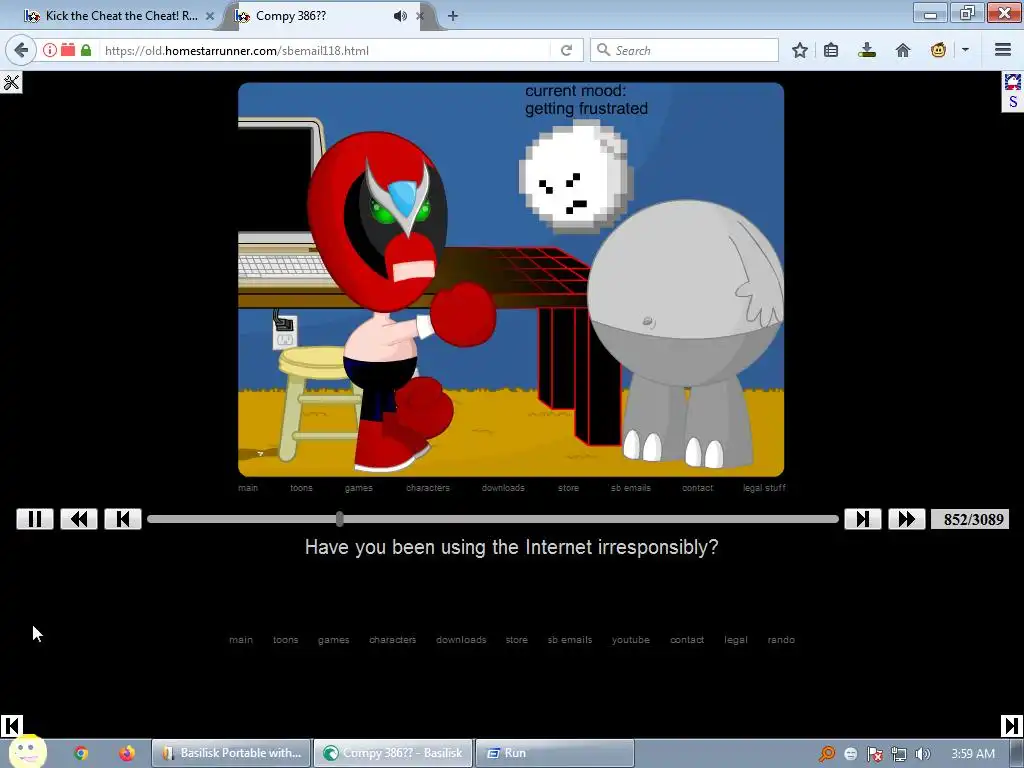The image size is (1024, 768).
Task: Open a new tab with the plus button
Action: (453, 16)
